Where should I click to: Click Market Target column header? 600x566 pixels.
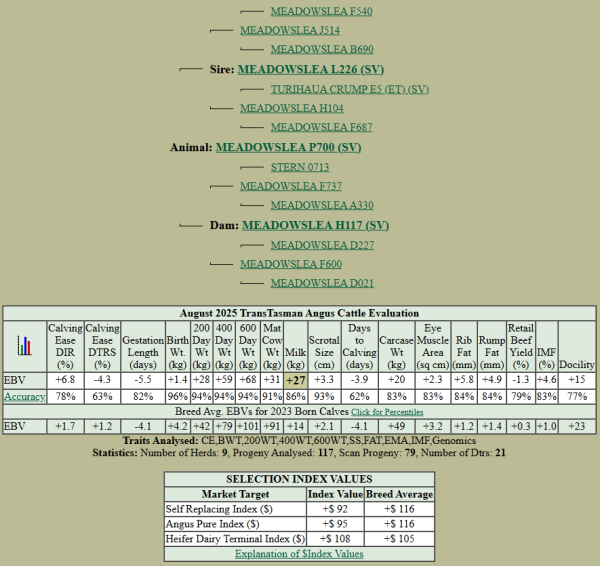click(x=235, y=494)
